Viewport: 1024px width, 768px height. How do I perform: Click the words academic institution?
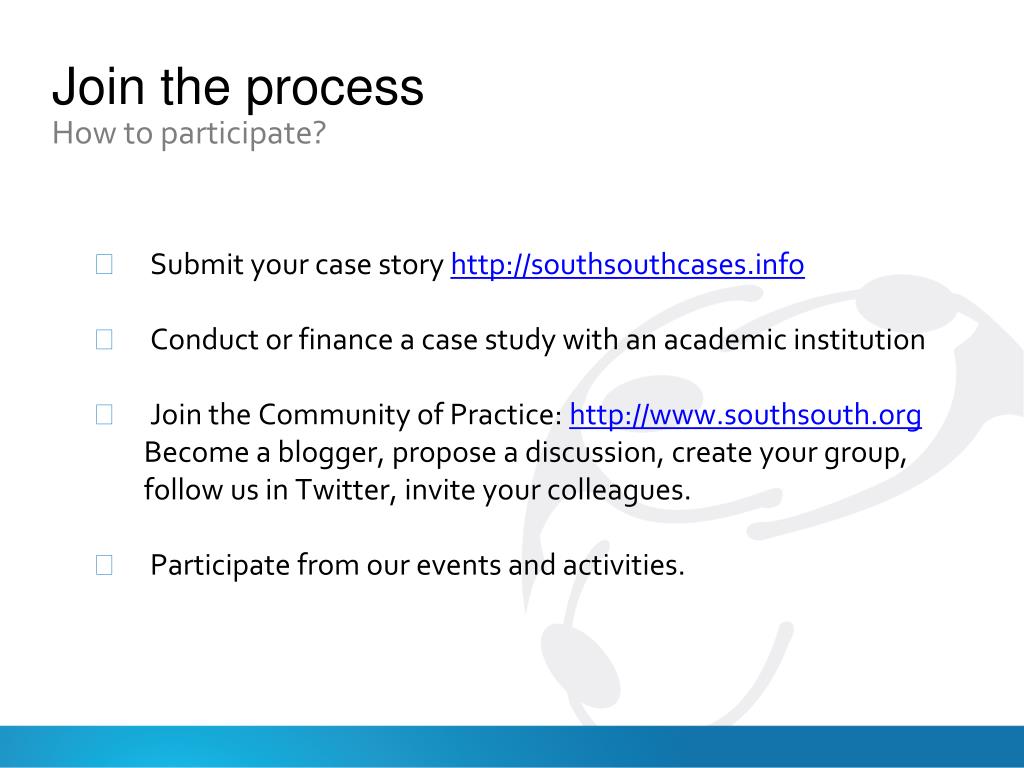[x=794, y=340]
